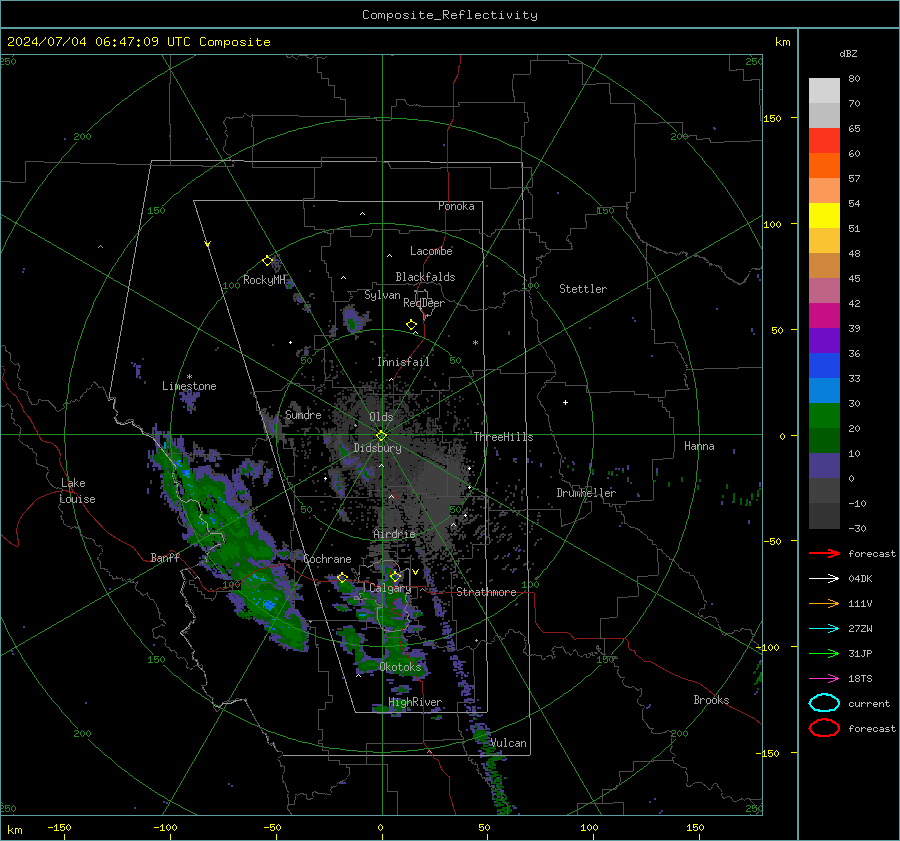Image resolution: width=900 pixels, height=841 pixels.
Task: Click the yellow diamond marker near RockyMH
Action: [267, 261]
